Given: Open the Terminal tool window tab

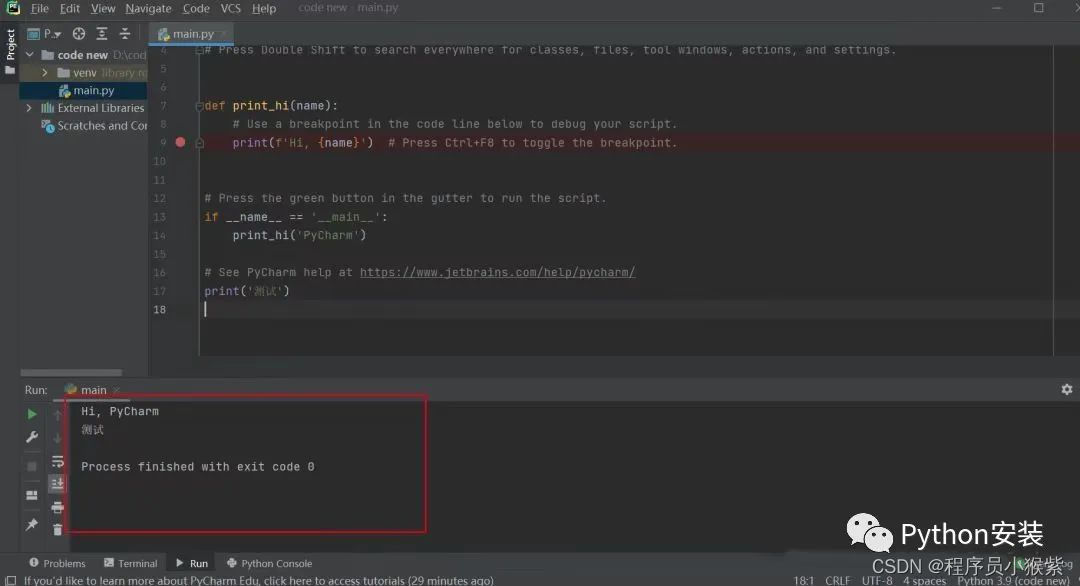Looking at the screenshot, I should pos(130,563).
